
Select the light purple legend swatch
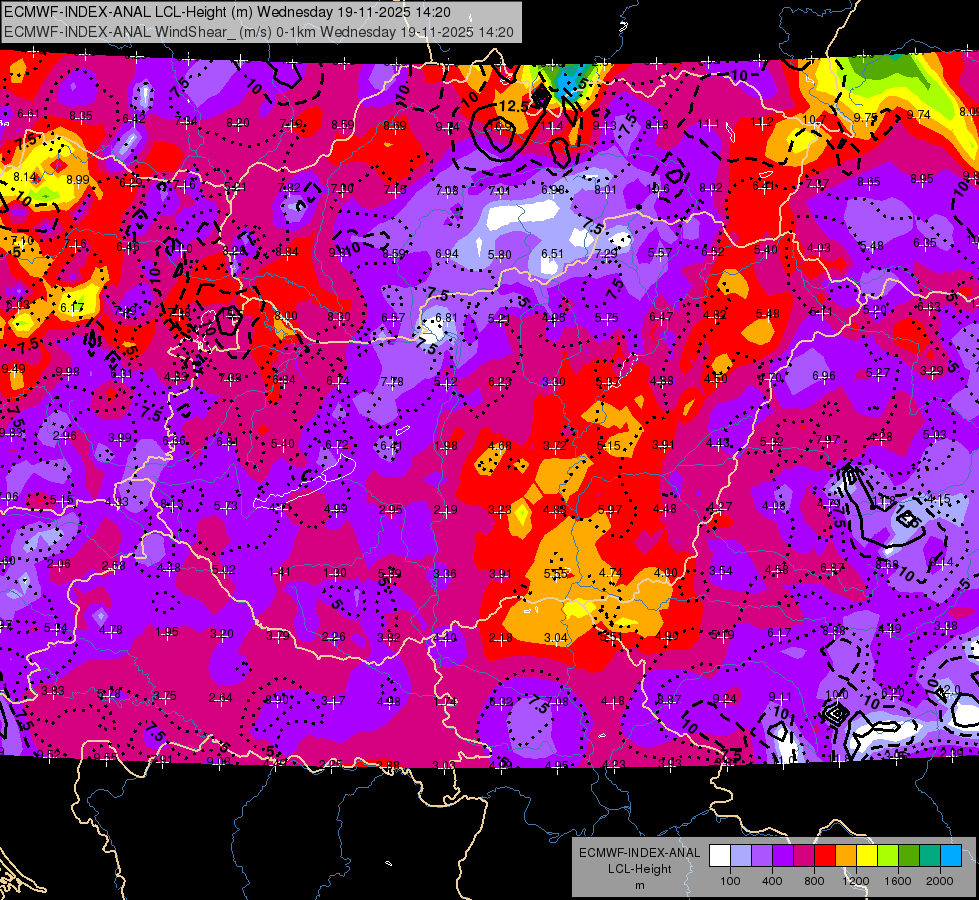tap(762, 856)
